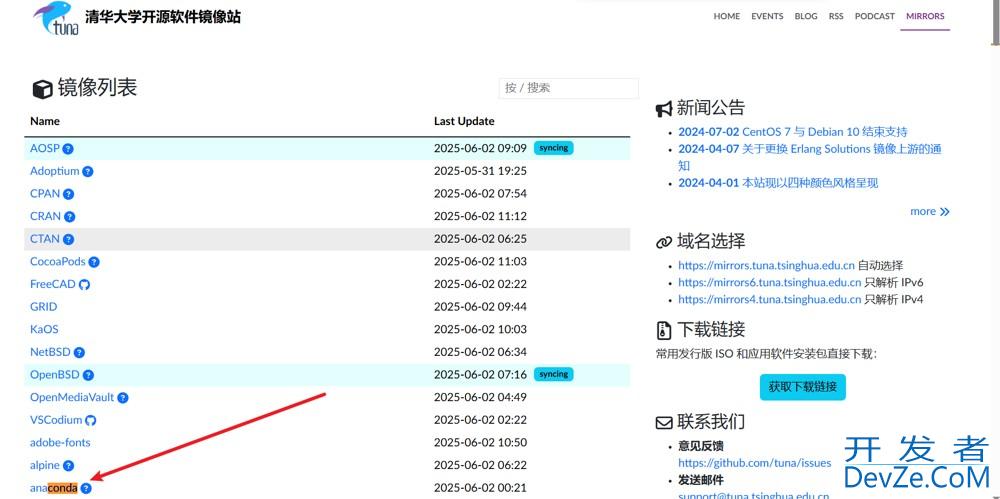Image resolution: width=1000 pixels, height=499 pixels.
Task: Click the TUNA fish logo
Action: coord(55,18)
